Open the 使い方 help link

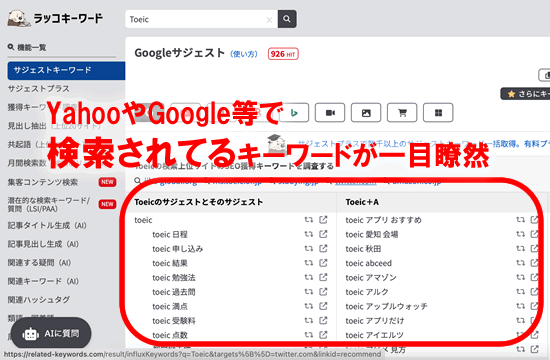coord(244,54)
